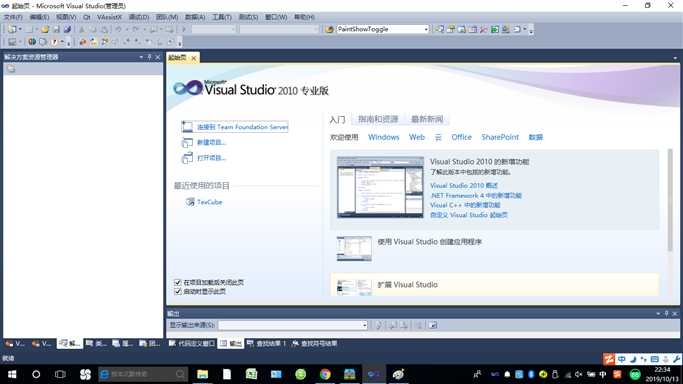Open Windows Start menu

click(x=12, y=374)
